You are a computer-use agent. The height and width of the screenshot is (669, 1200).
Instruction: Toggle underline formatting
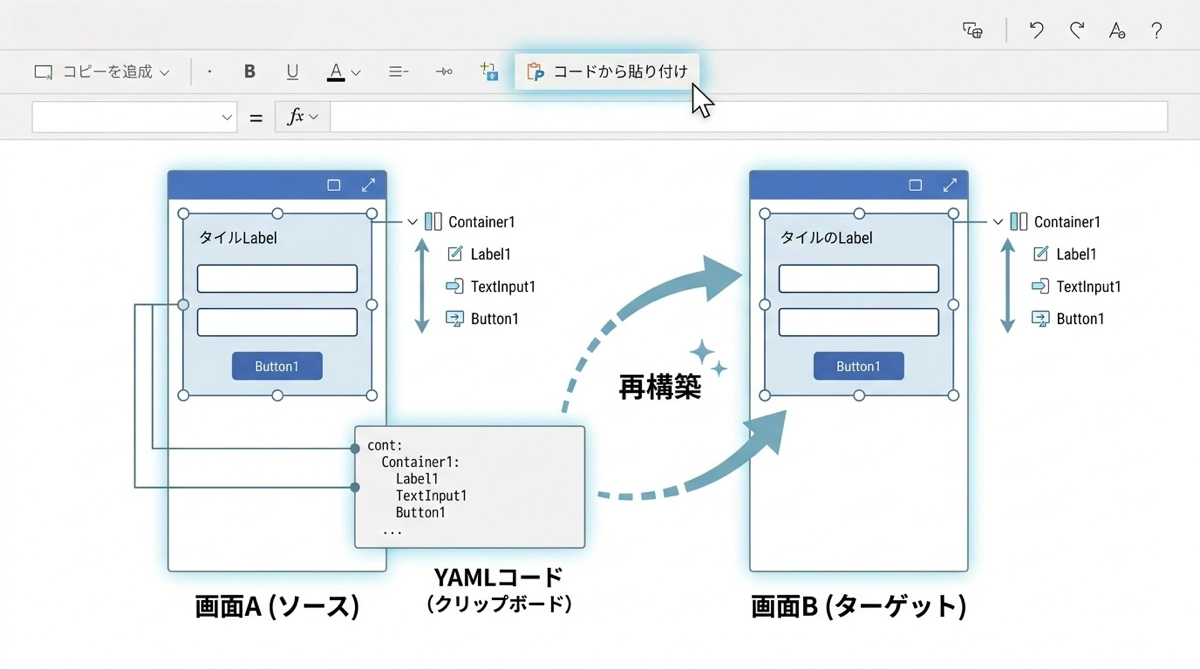[x=292, y=72]
